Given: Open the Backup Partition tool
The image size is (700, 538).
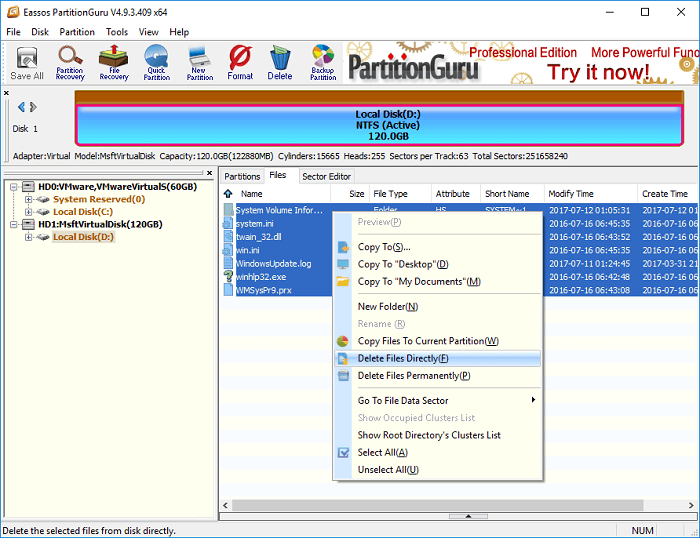Looking at the screenshot, I should click(x=323, y=63).
